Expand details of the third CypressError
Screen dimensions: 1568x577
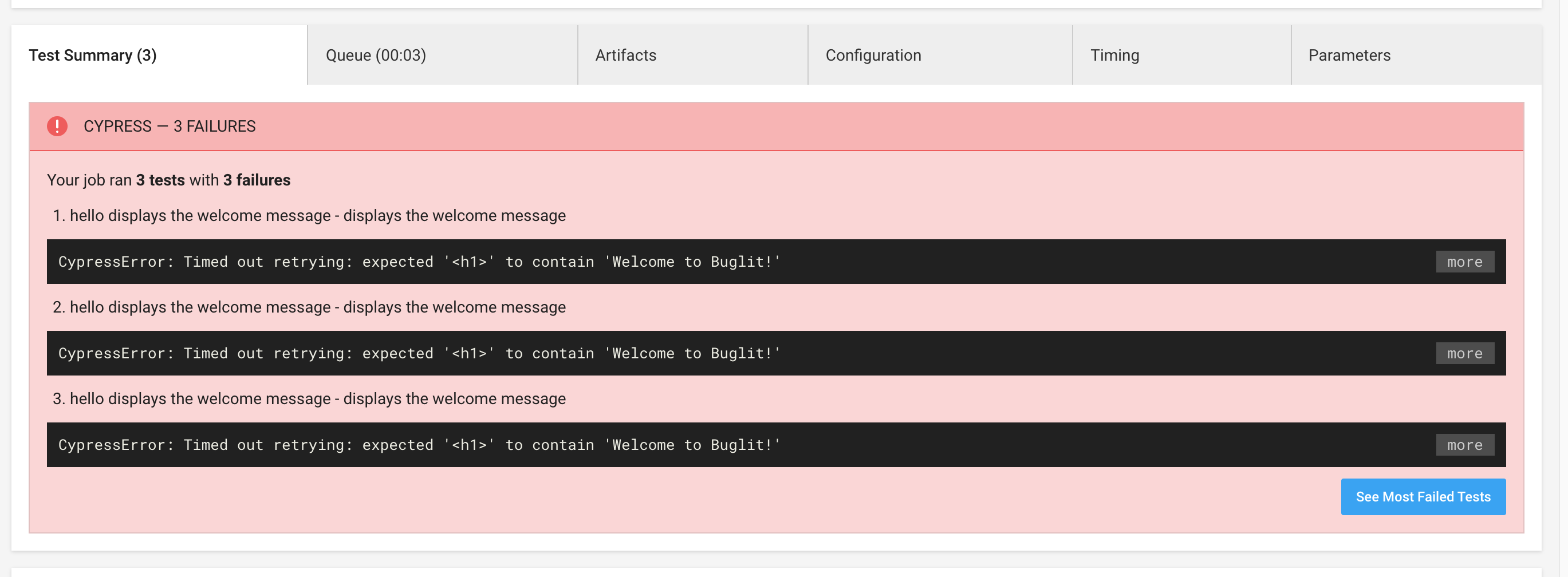(x=1464, y=444)
